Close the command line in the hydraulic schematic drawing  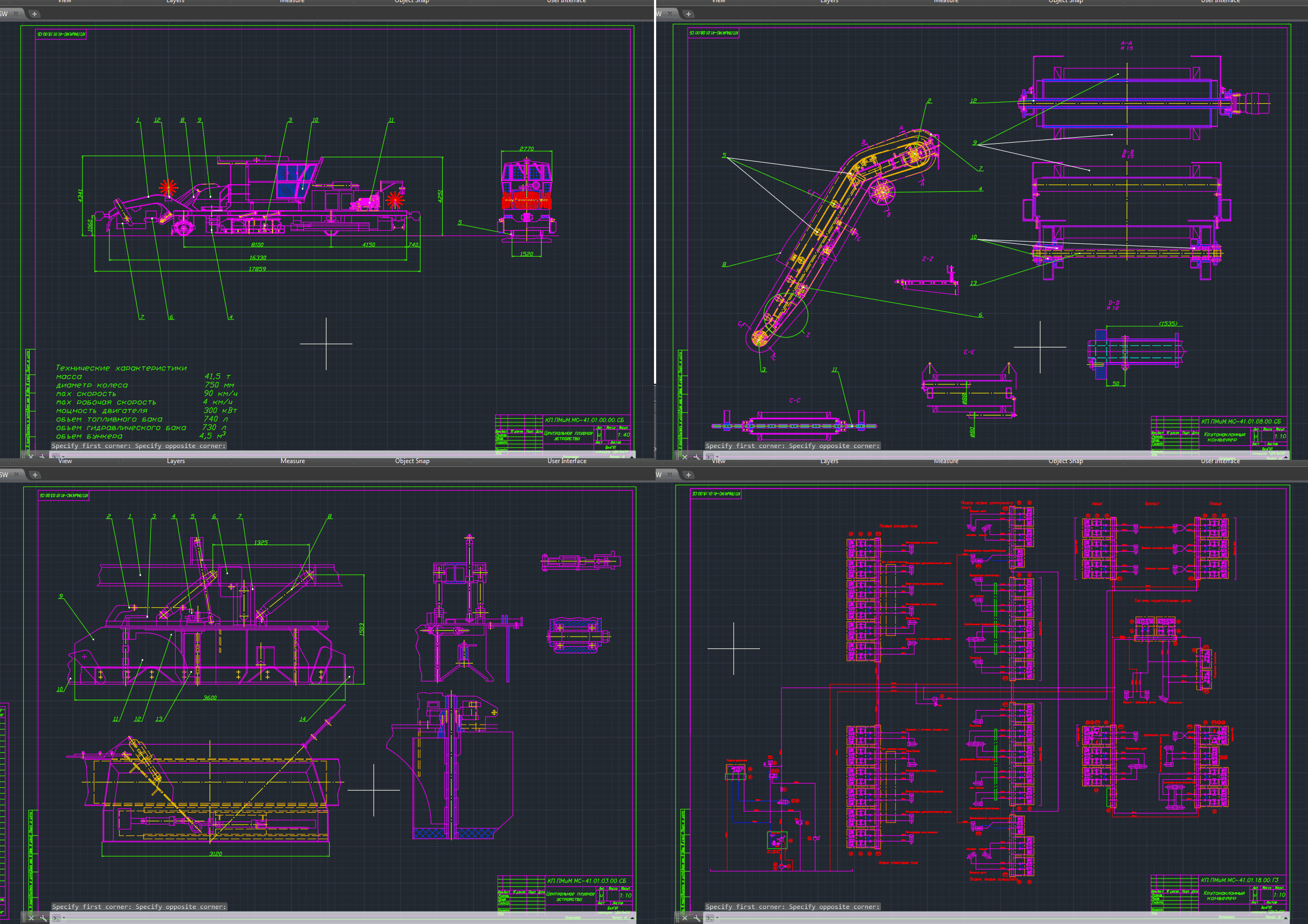point(685,918)
